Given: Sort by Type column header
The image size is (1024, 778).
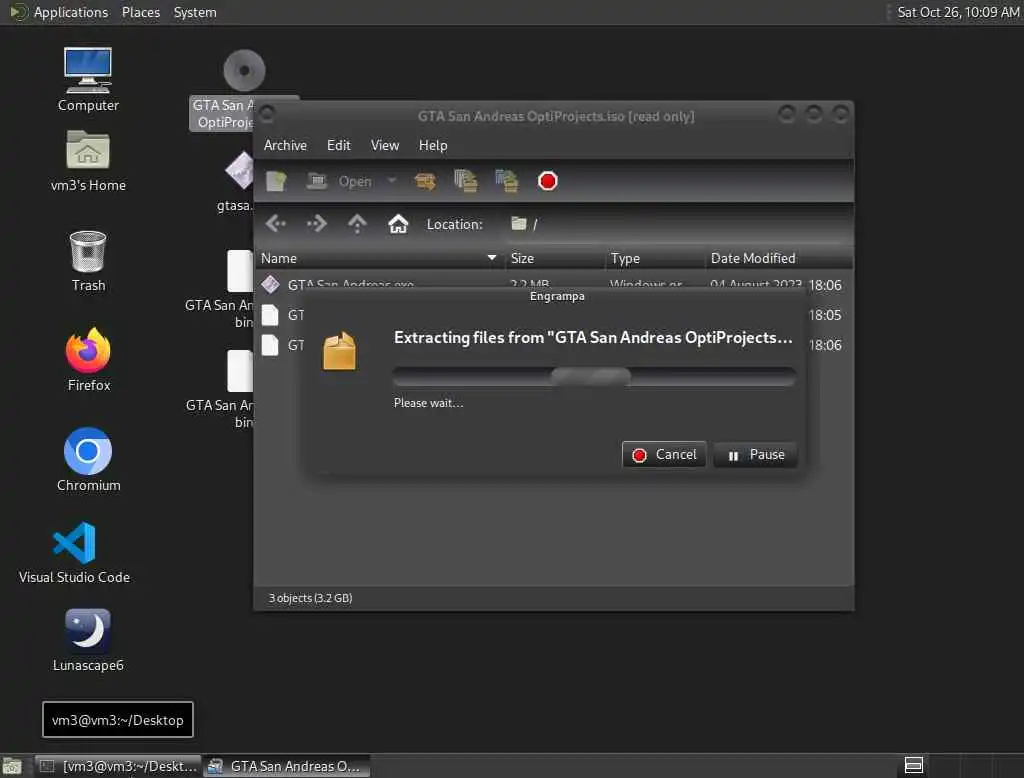Looking at the screenshot, I should 655,258.
